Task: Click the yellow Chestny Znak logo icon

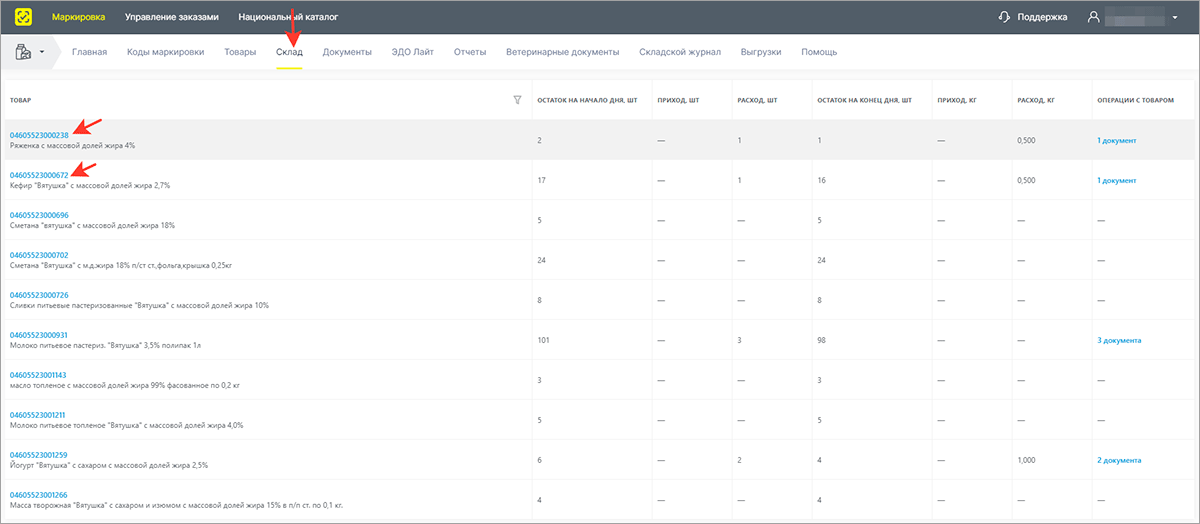Action: click(23, 17)
